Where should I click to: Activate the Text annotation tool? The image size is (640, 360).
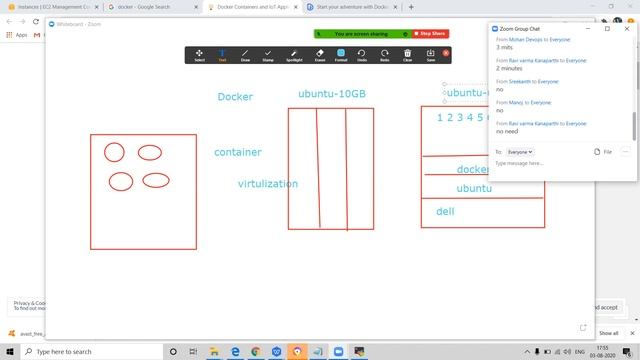pos(222,56)
